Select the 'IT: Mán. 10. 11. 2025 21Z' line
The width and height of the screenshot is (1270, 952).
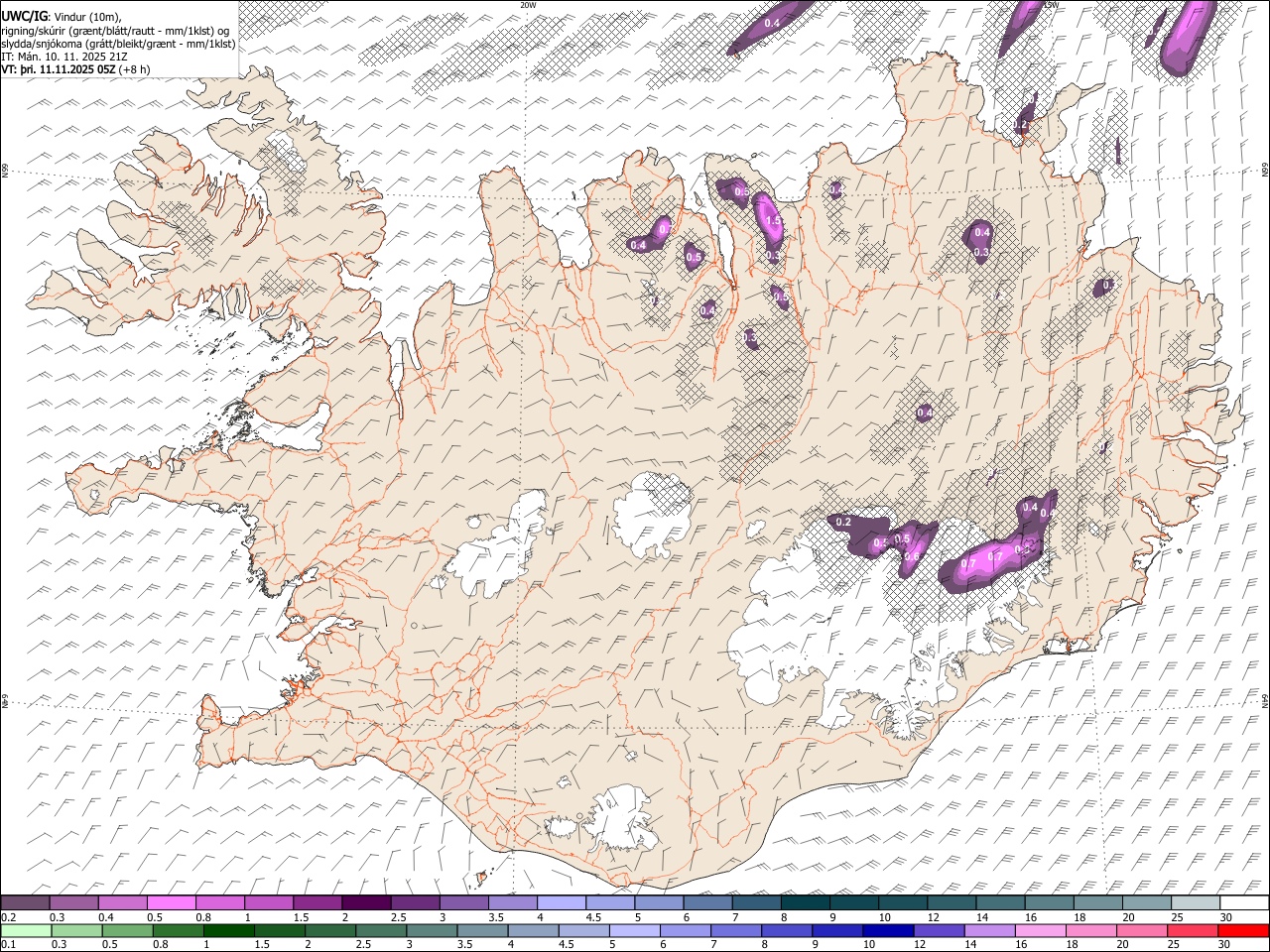64,57
